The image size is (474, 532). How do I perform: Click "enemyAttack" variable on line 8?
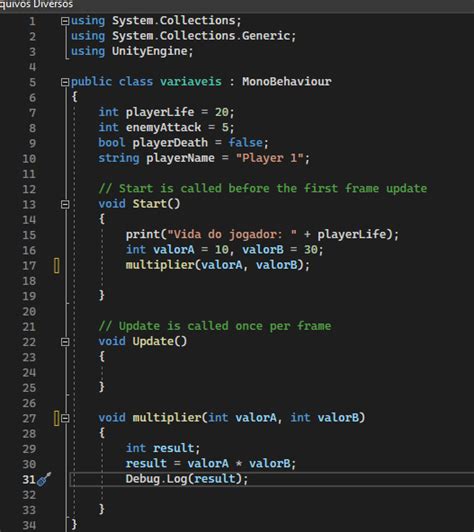[164, 128]
